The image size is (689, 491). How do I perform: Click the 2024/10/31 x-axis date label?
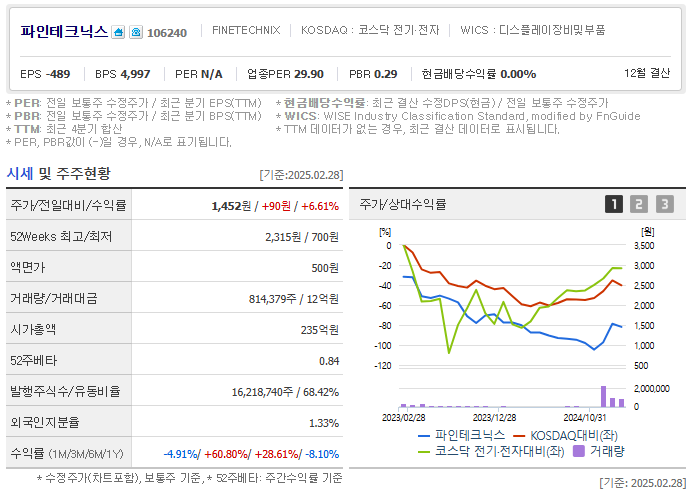(x=585, y=417)
